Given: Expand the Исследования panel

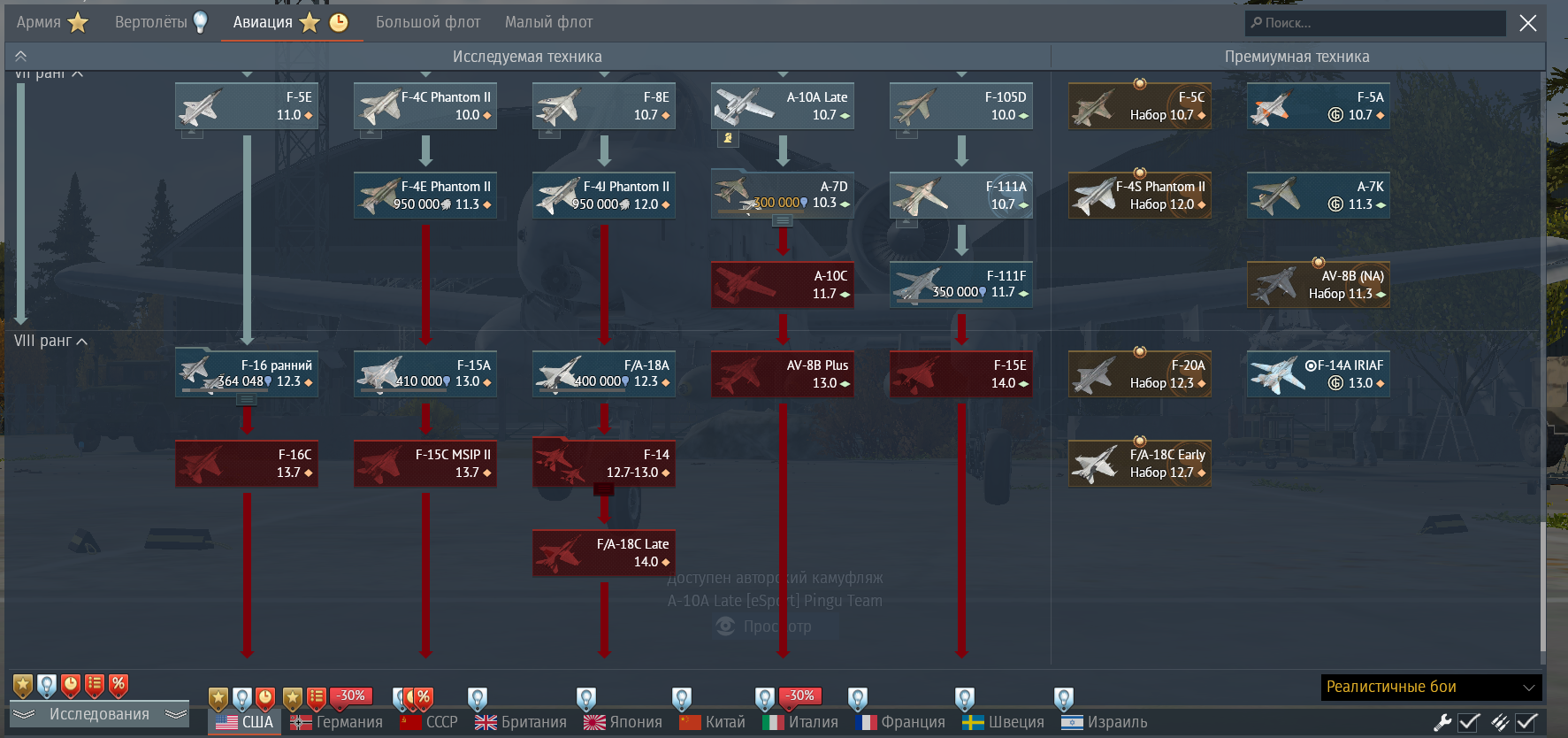Looking at the screenshot, I should (99, 714).
